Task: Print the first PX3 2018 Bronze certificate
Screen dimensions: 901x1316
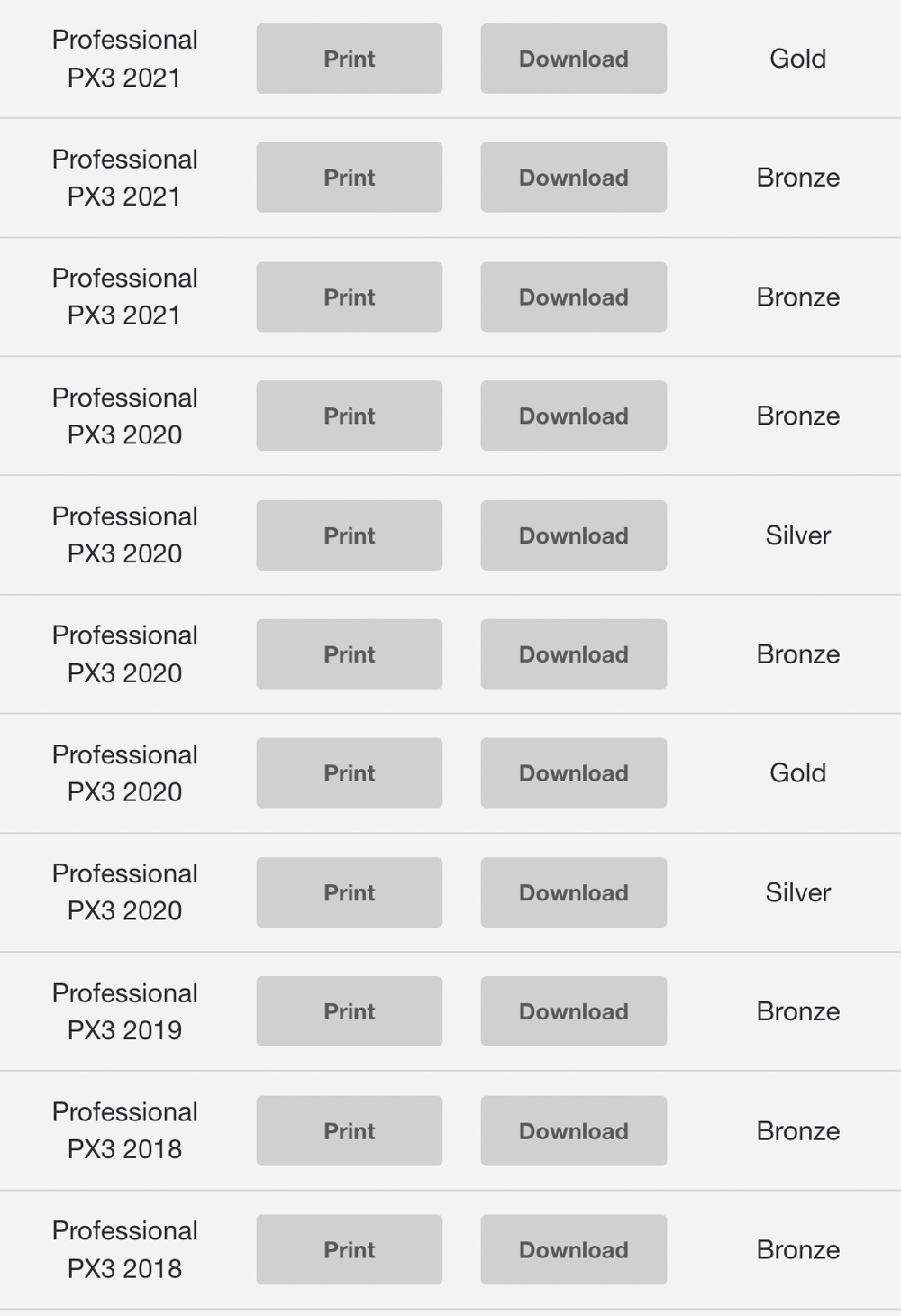Action: coord(349,1131)
